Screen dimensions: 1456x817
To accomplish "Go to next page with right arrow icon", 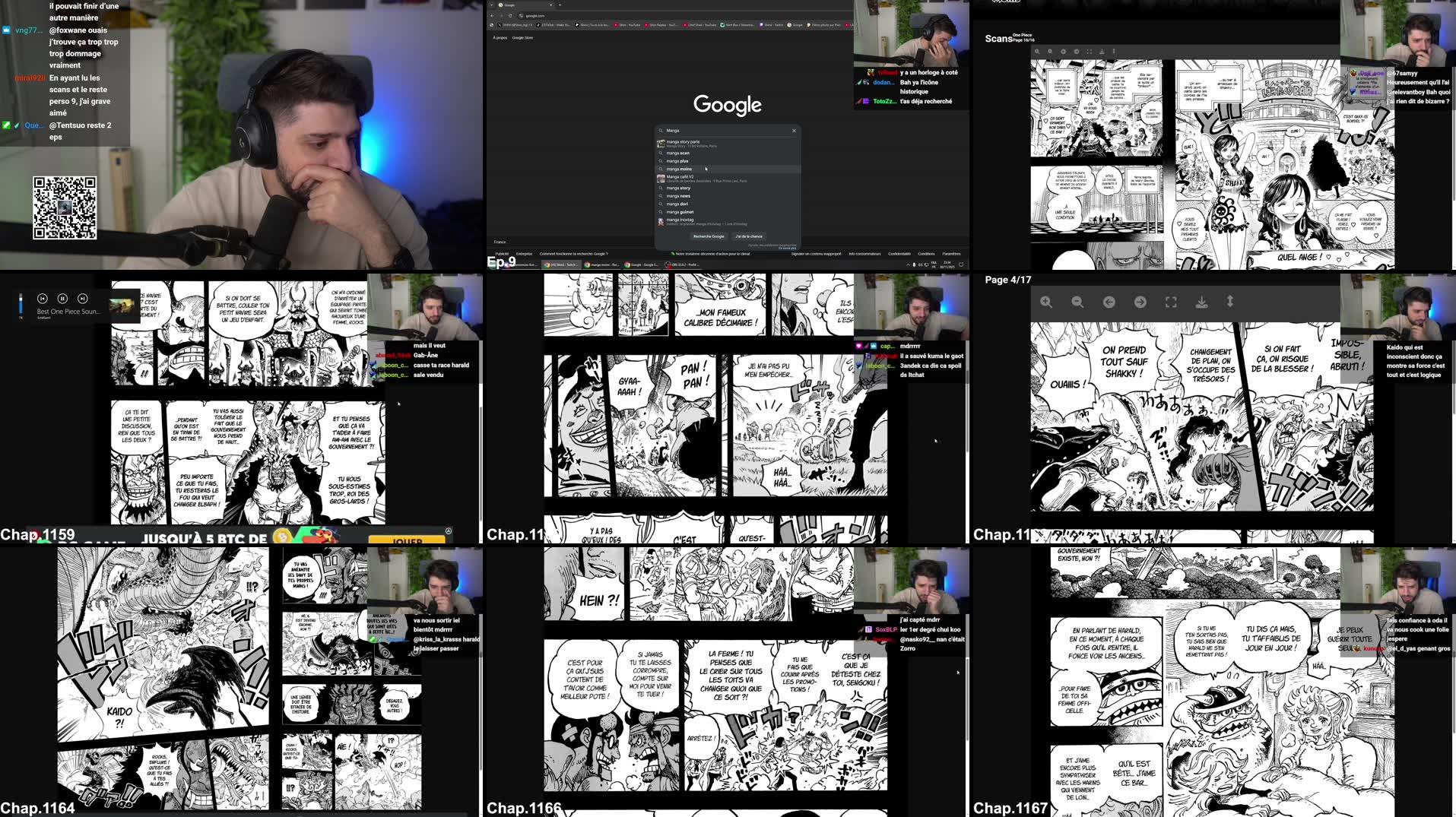I will 1139,302.
